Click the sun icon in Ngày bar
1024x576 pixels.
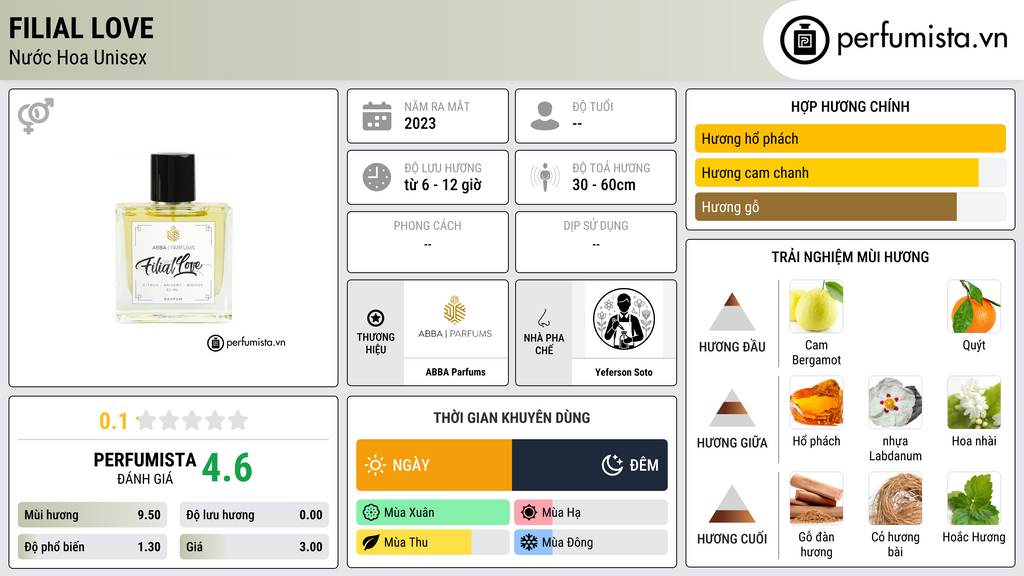click(375, 465)
